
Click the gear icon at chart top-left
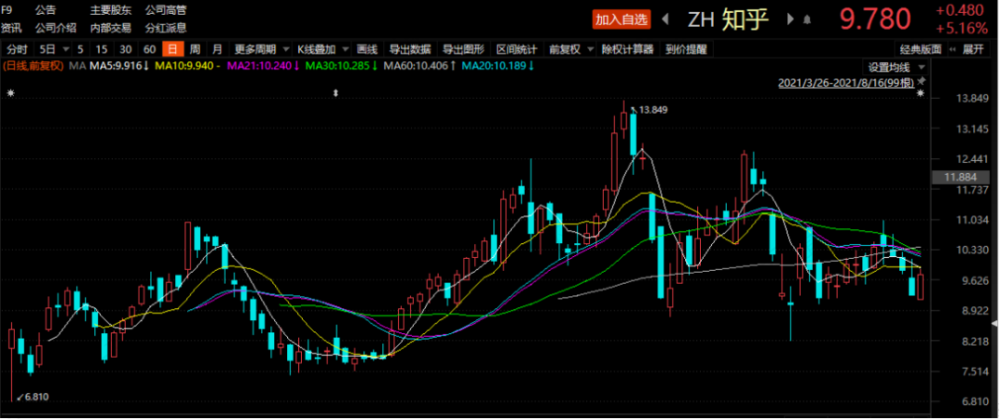(x=10, y=94)
